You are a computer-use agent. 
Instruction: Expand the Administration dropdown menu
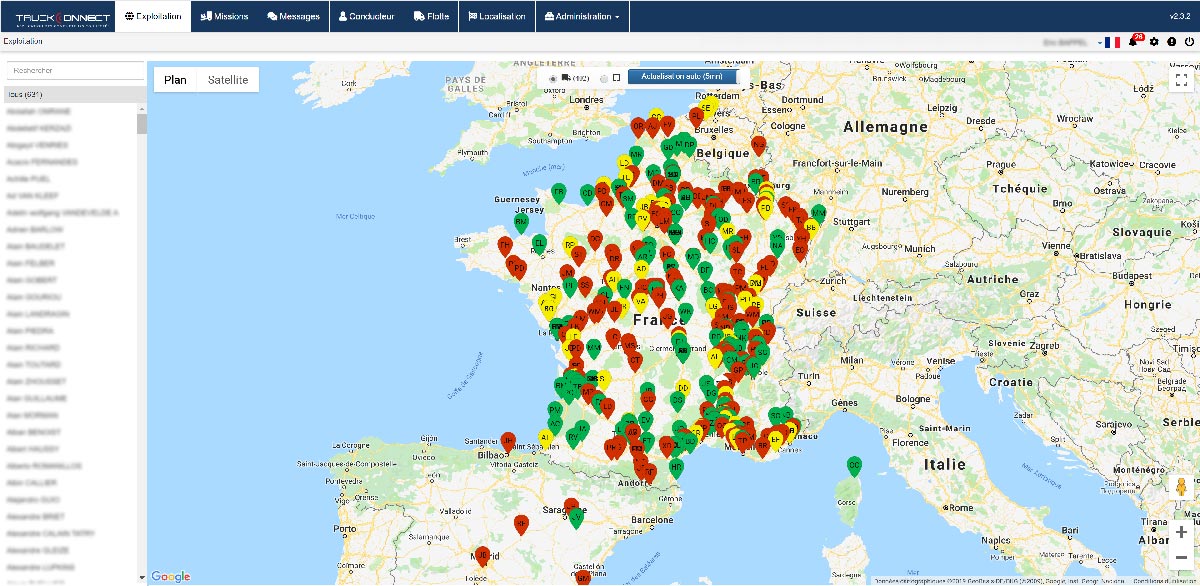[x=583, y=16]
